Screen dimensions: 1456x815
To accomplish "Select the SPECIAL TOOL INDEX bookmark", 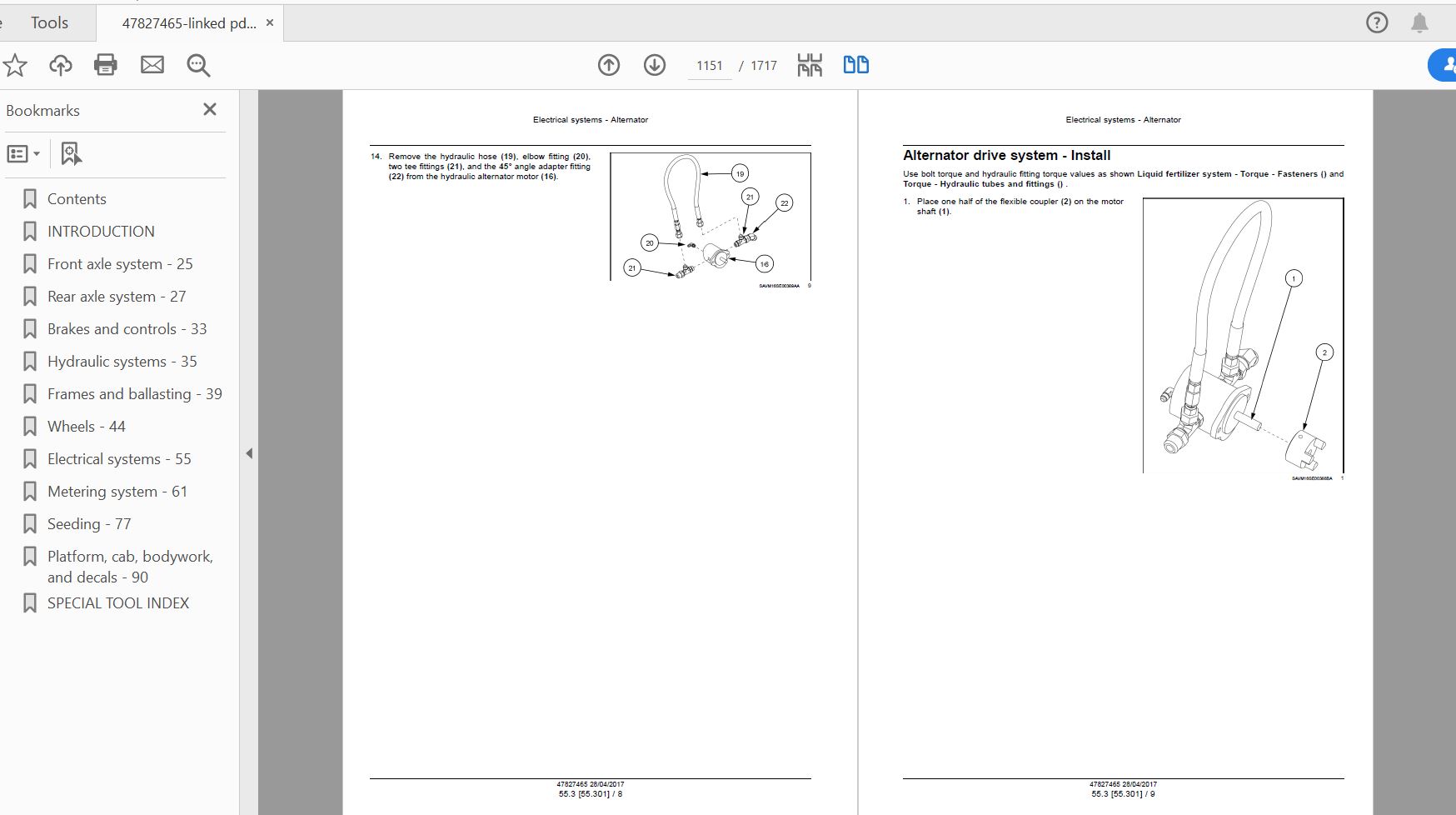I will point(118,602).
